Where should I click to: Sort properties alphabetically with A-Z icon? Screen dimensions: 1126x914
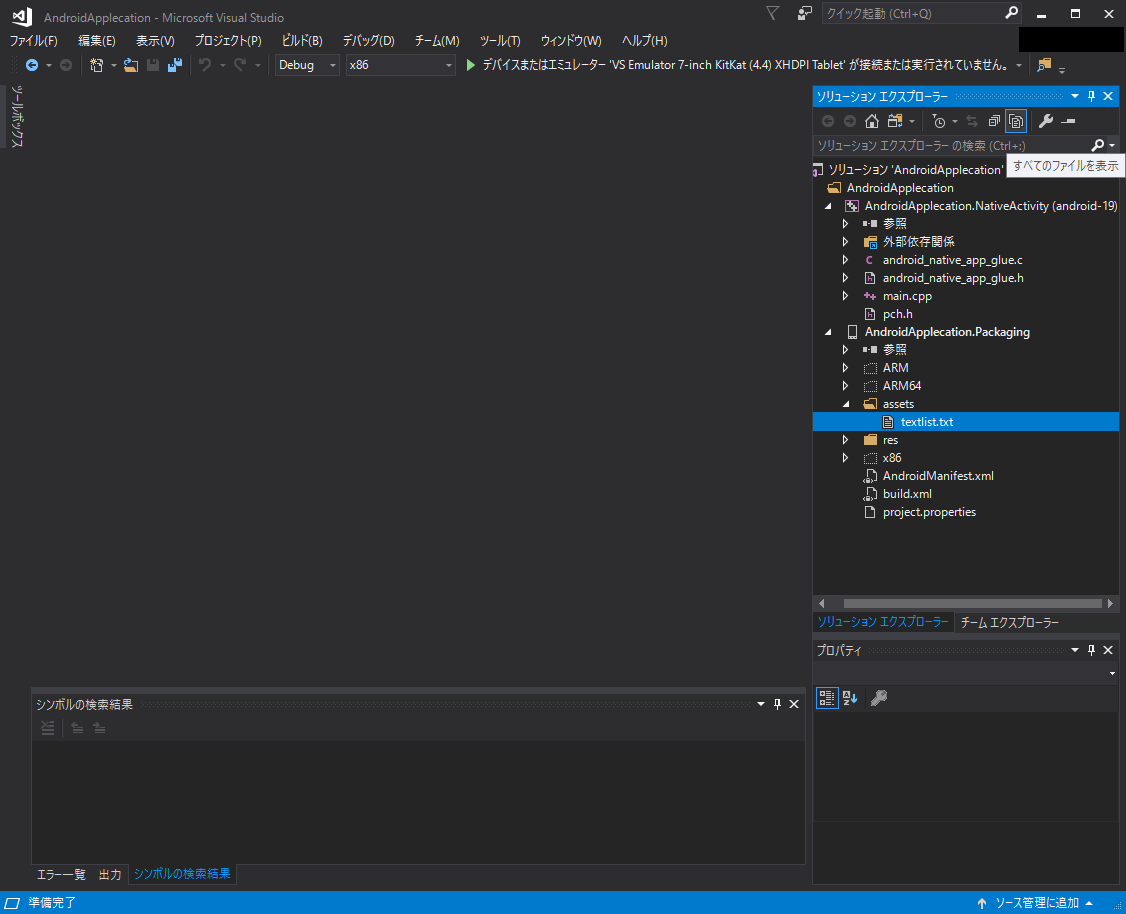(850, 698)
